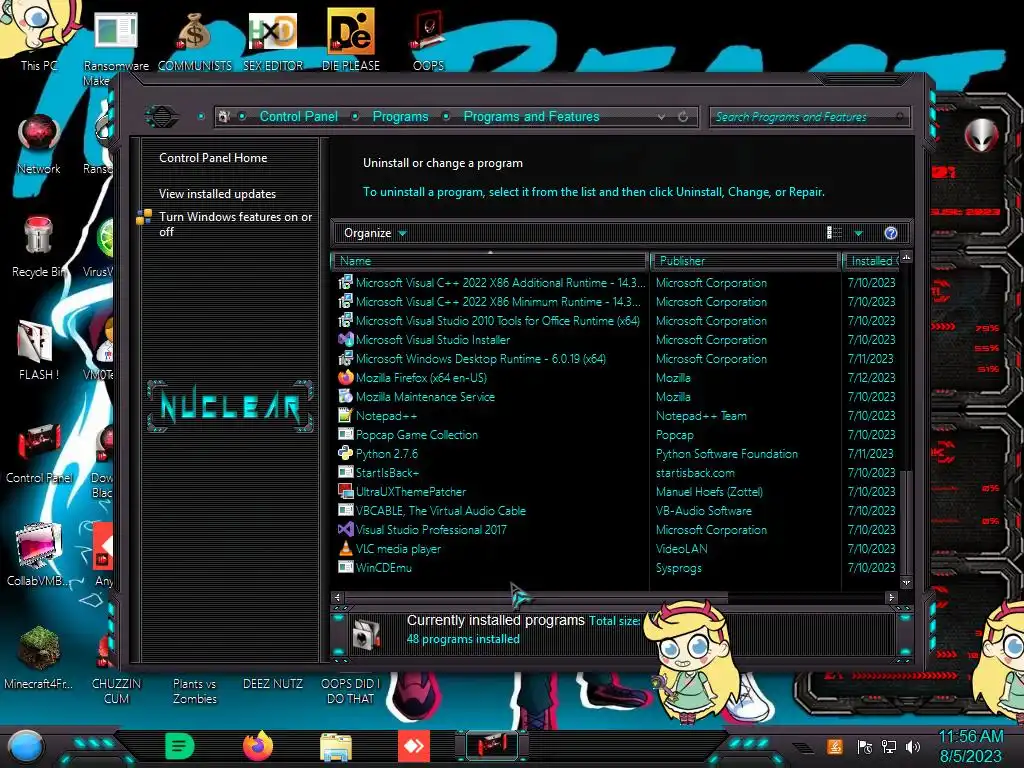Click Programs and Features breadcrumb item
The image size is (1024, 768).
point(531,116)
